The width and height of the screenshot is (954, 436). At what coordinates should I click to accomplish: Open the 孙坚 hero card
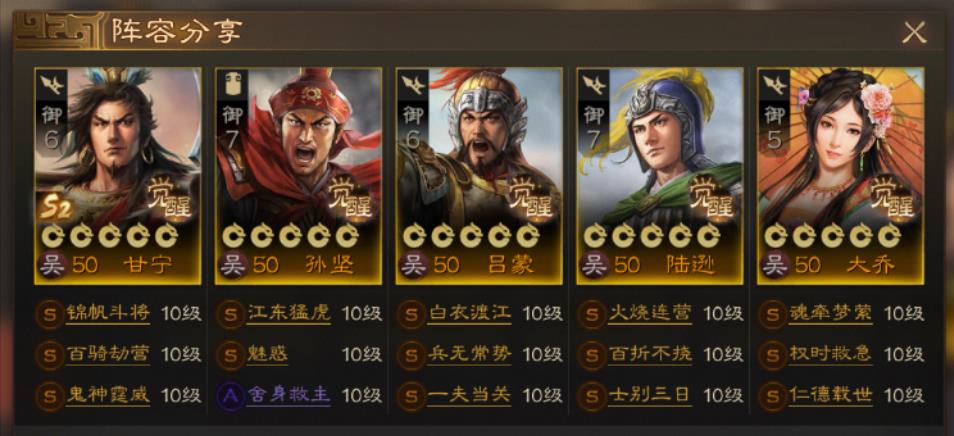(x=298, y=176)
